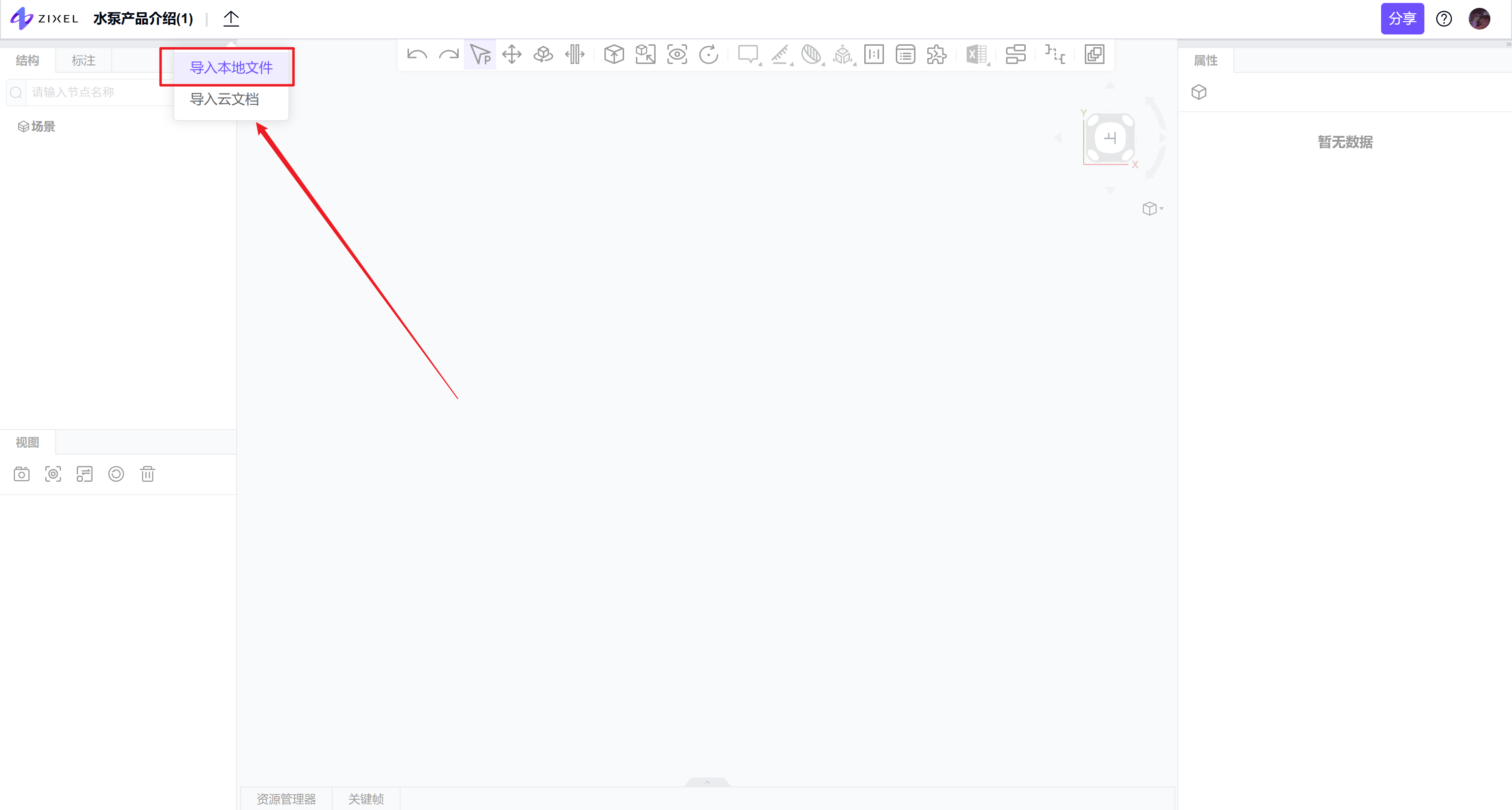Click the upload arrow beside the title

pos(231,19)
